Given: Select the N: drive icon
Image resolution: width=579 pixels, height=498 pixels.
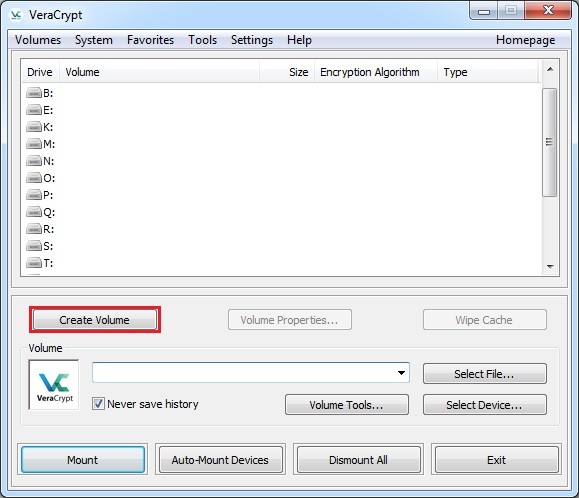Looking at the screenshot, I should [34, 161].
